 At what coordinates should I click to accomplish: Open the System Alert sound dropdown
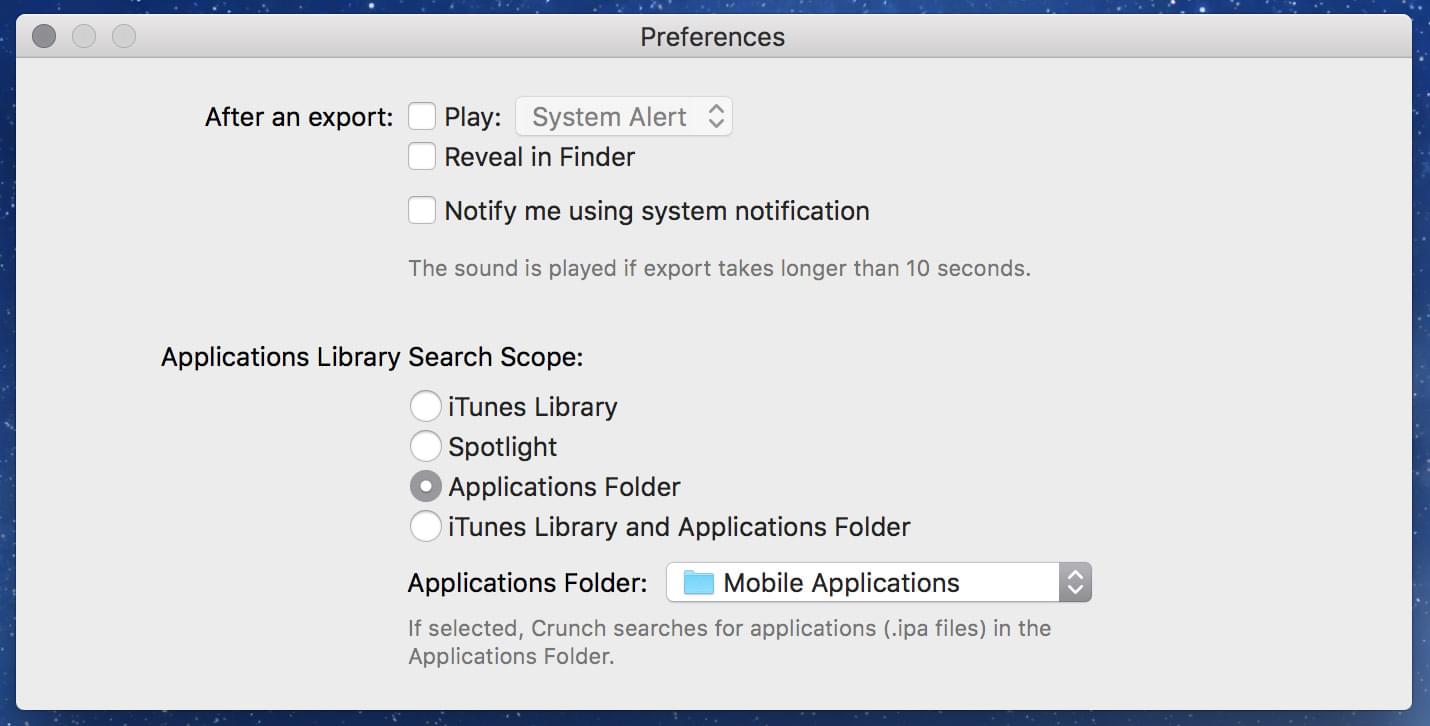tap(622, 117)
